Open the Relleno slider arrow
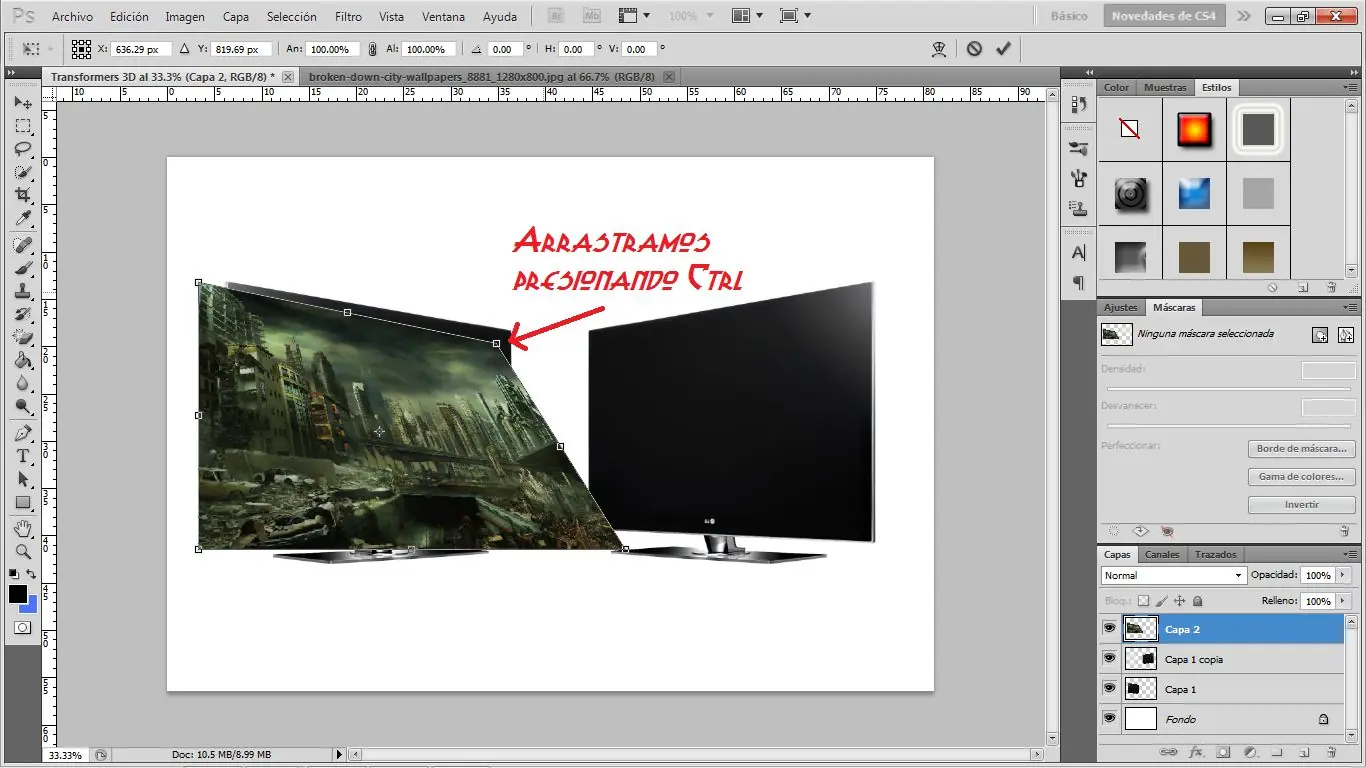 click(x=1342, y=601)
